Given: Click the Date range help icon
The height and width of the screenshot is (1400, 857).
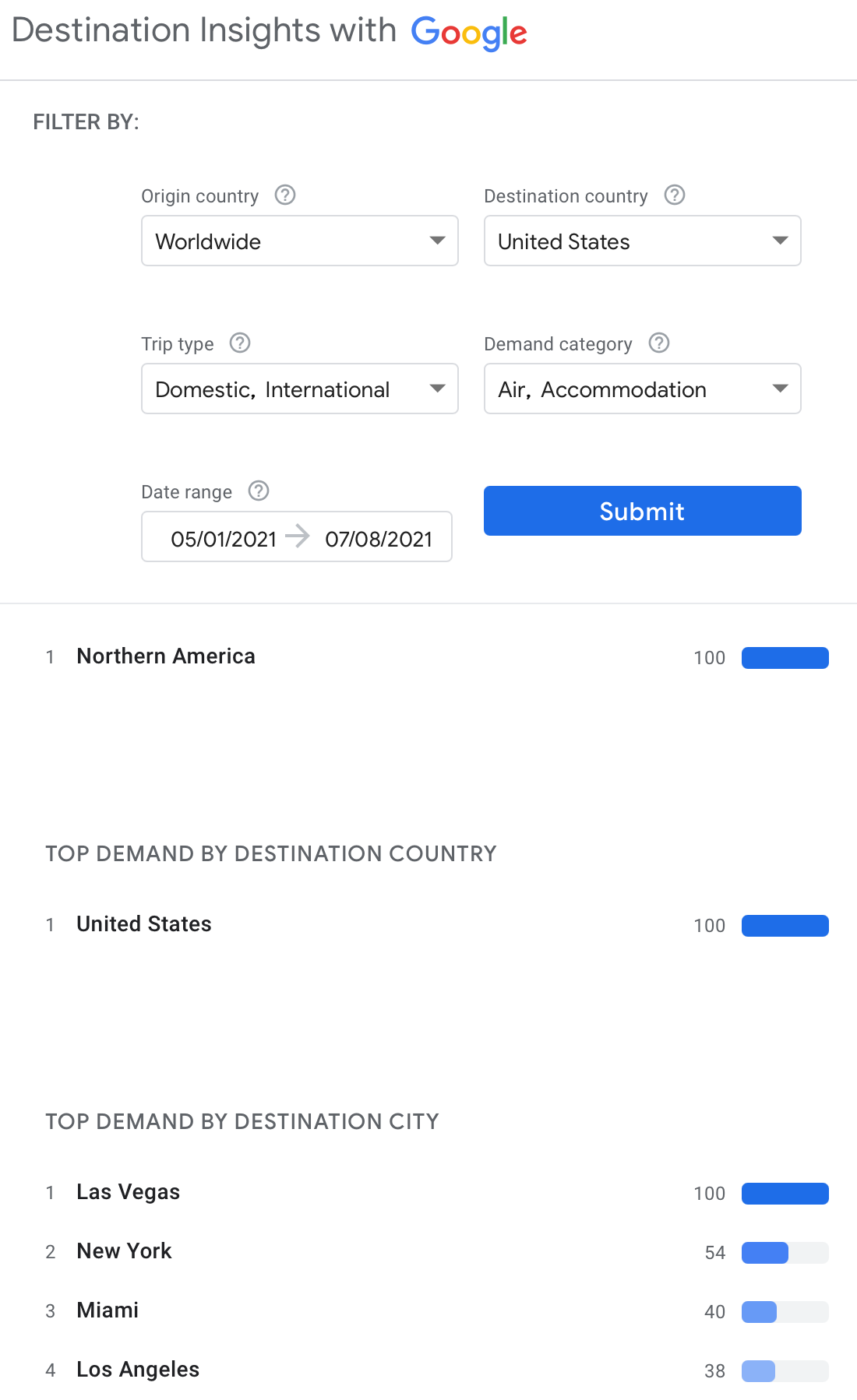Looking at the screenshot, I should coord(259,491).
